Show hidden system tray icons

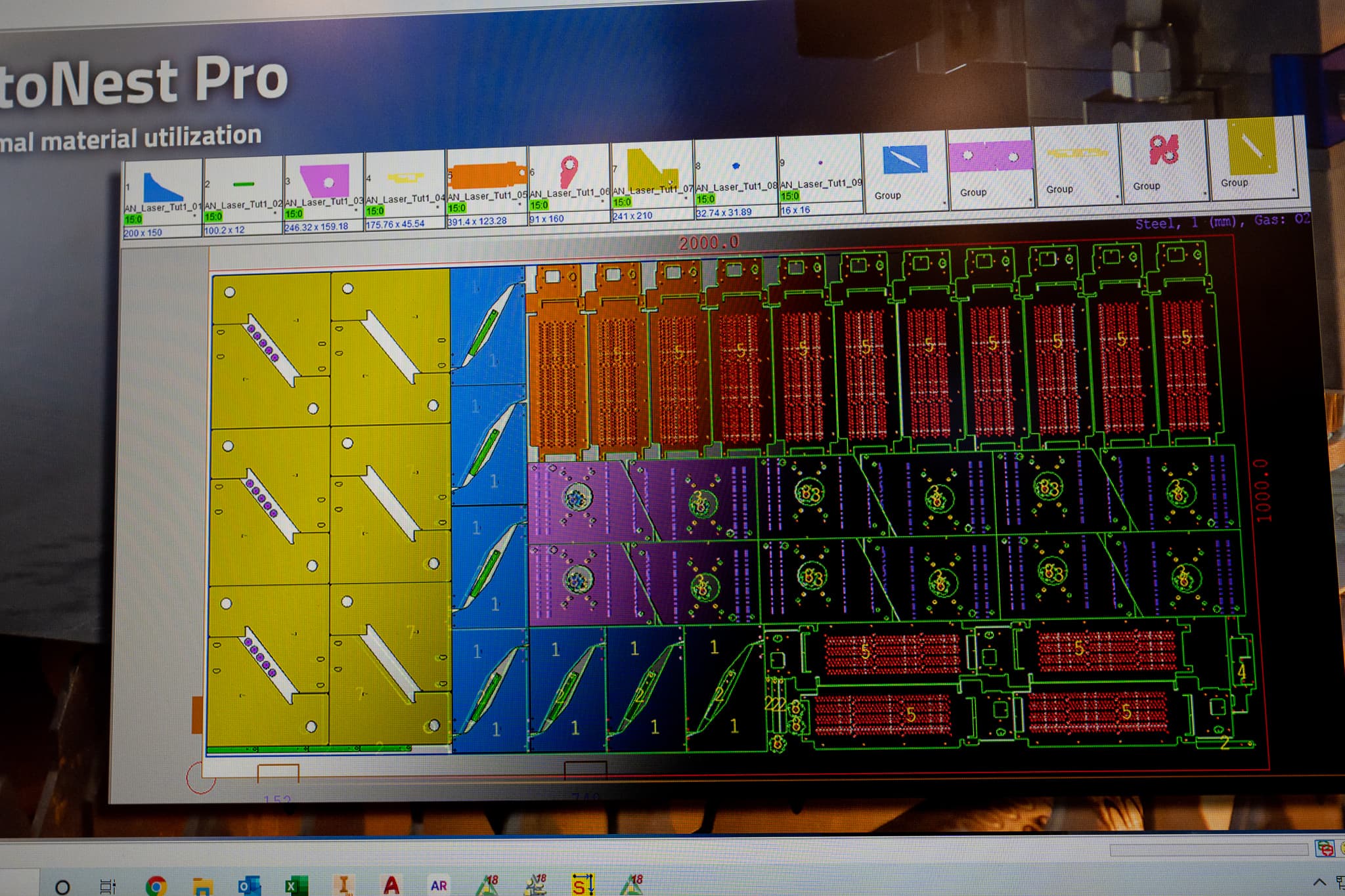(x=1319, y=882)
